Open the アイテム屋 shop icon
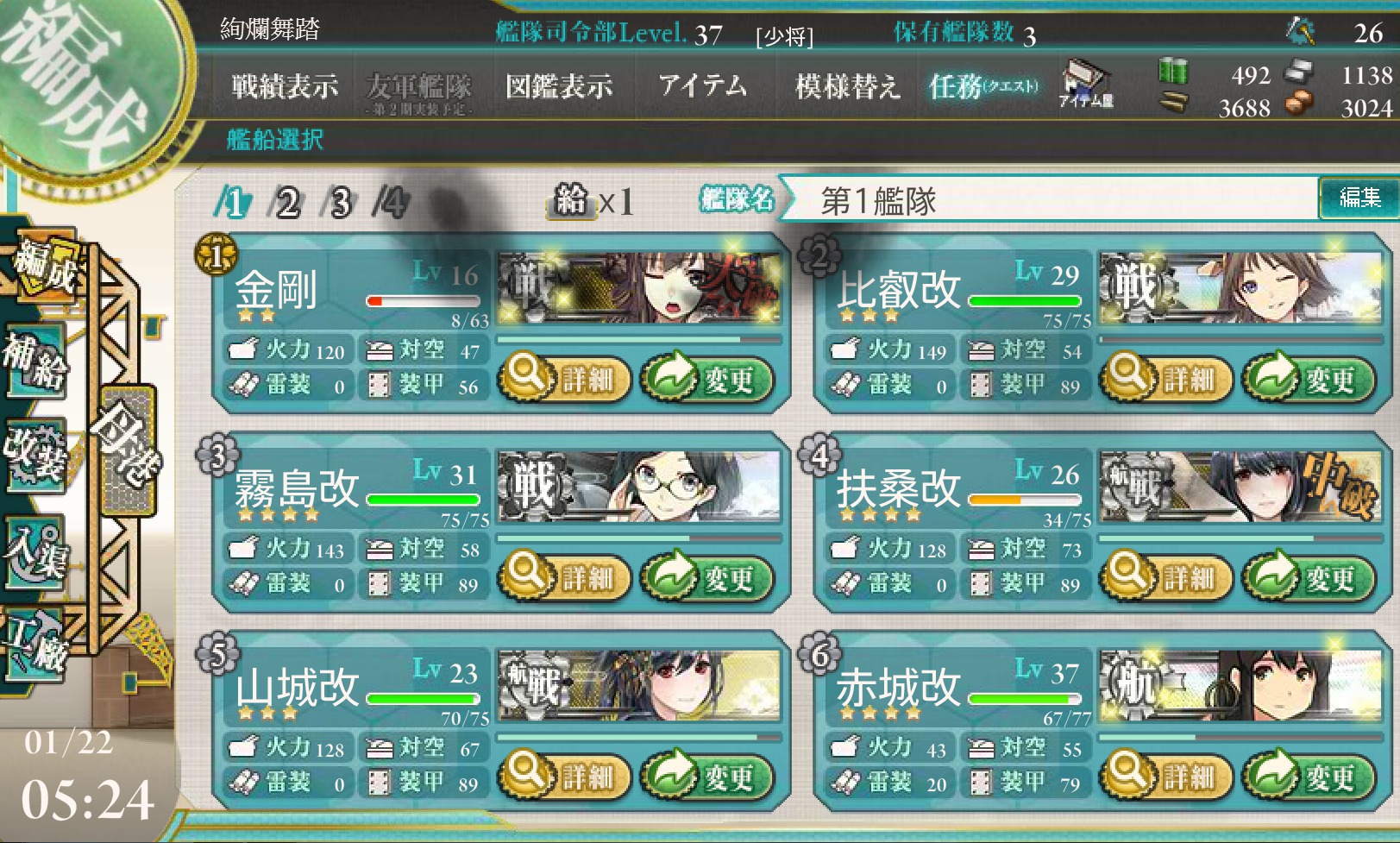 pyautogui.click(x=1086, y=85)
